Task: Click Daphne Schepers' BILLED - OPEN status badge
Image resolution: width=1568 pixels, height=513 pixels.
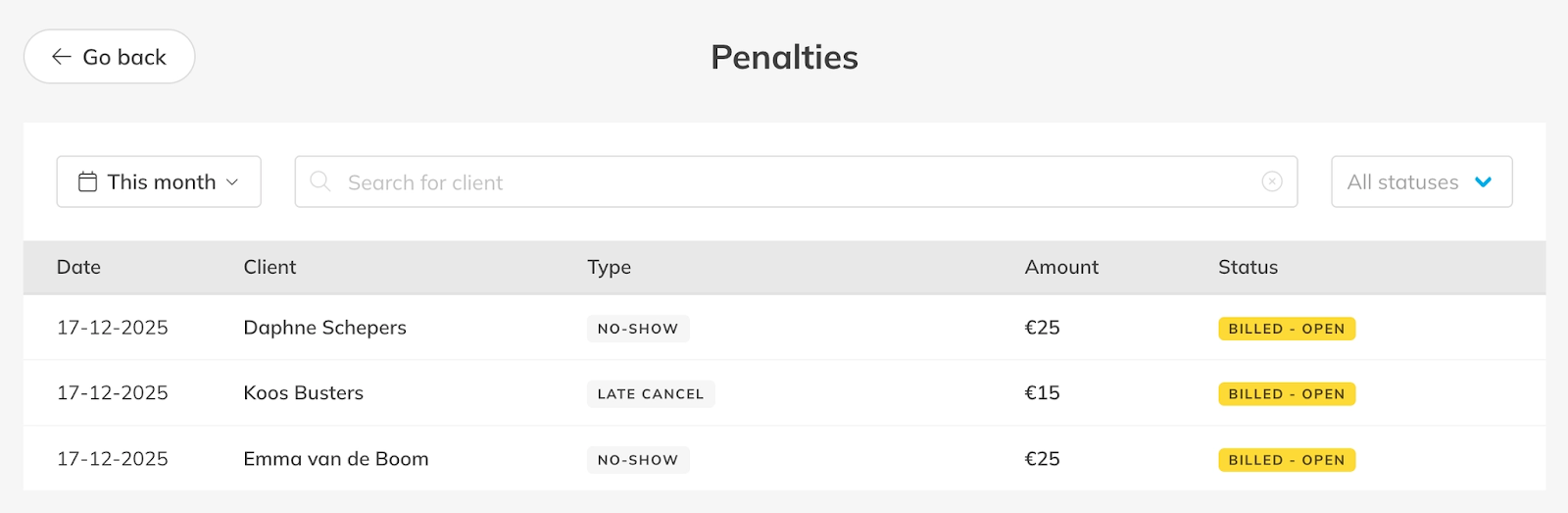Action: 1286,329
